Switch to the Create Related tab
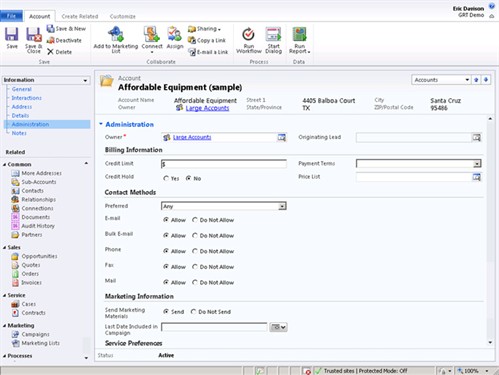 tap(80, 16)
